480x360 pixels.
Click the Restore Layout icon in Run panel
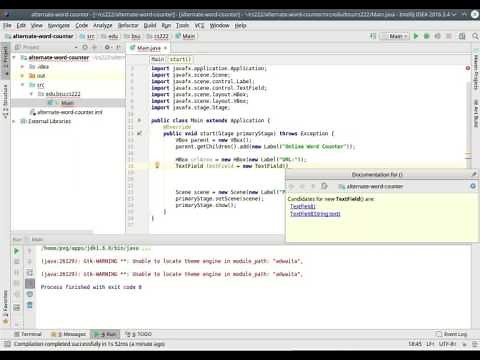coord(17,307)
